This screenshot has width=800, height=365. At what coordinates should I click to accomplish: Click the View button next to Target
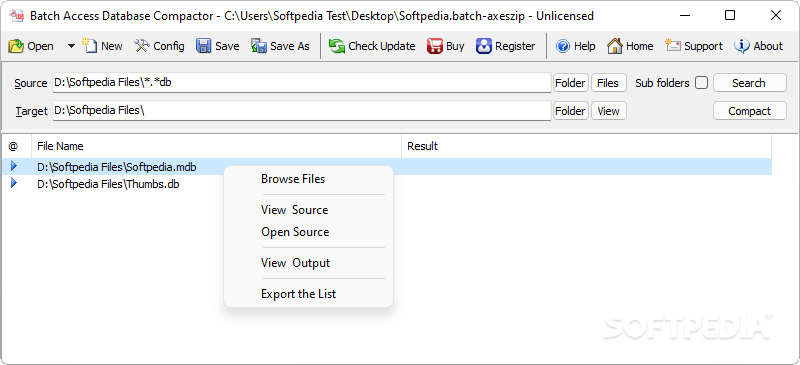[x=608, y=111]
